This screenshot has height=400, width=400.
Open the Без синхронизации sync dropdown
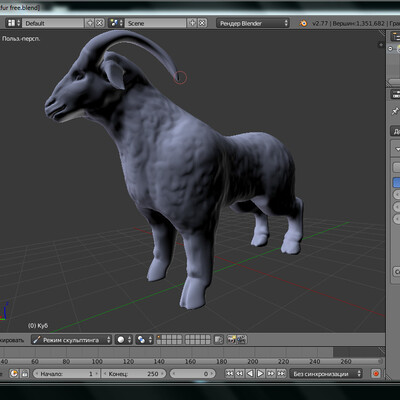pos(326,374)
